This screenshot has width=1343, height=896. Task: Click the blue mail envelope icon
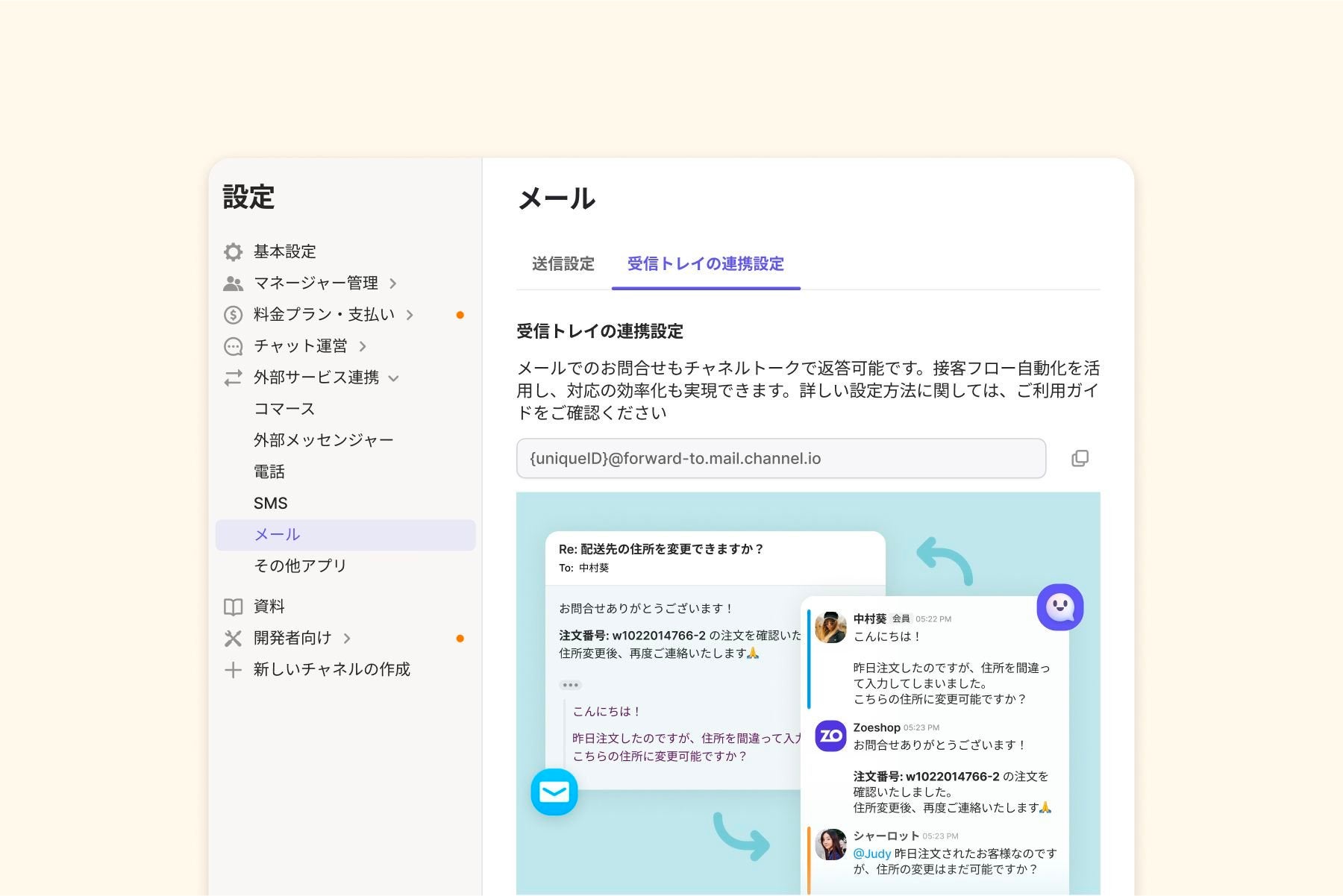tap(554, 792)
